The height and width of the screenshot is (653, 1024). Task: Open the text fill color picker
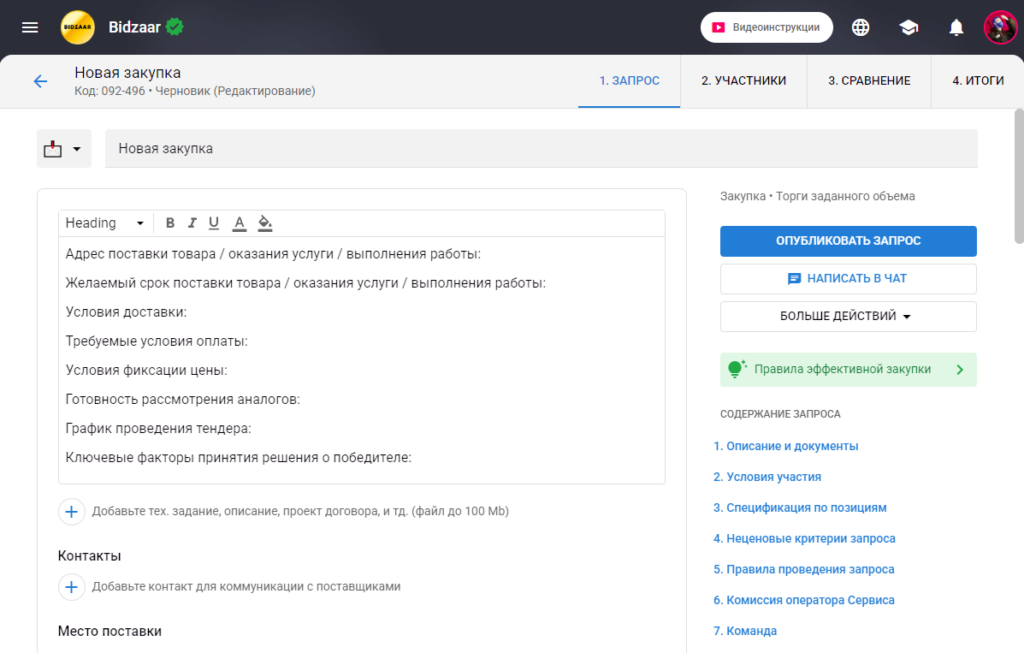[x=265, y=223]
